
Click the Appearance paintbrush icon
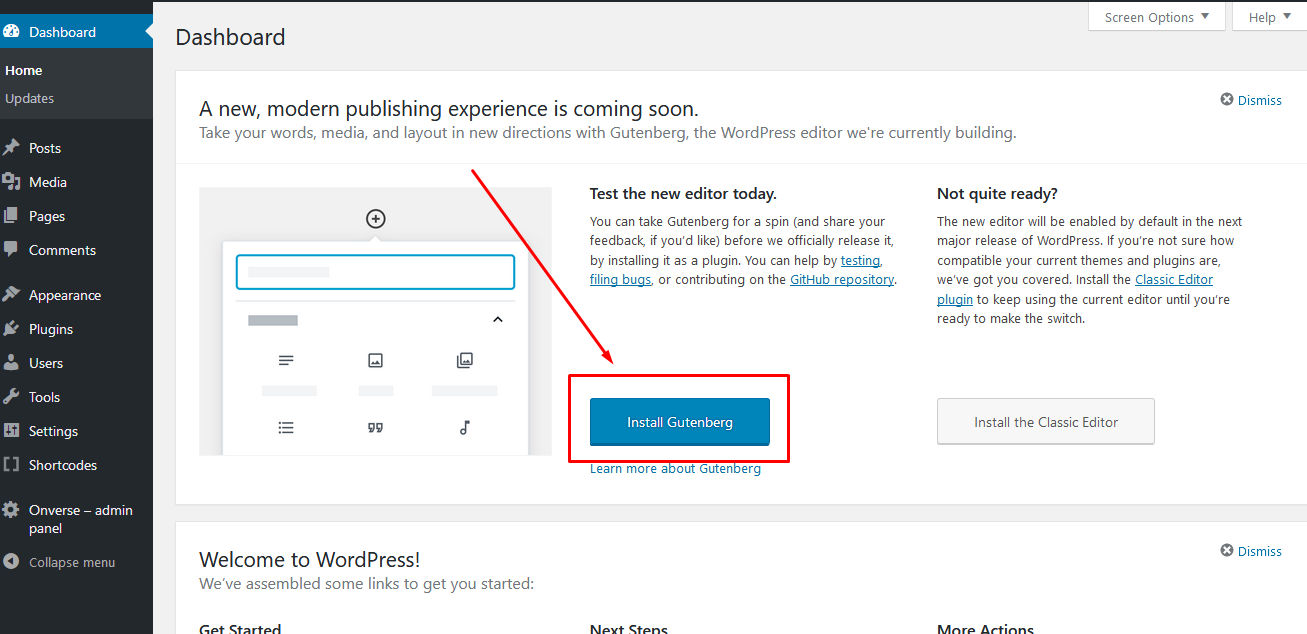pyautogui.click(x=12, y=295)
